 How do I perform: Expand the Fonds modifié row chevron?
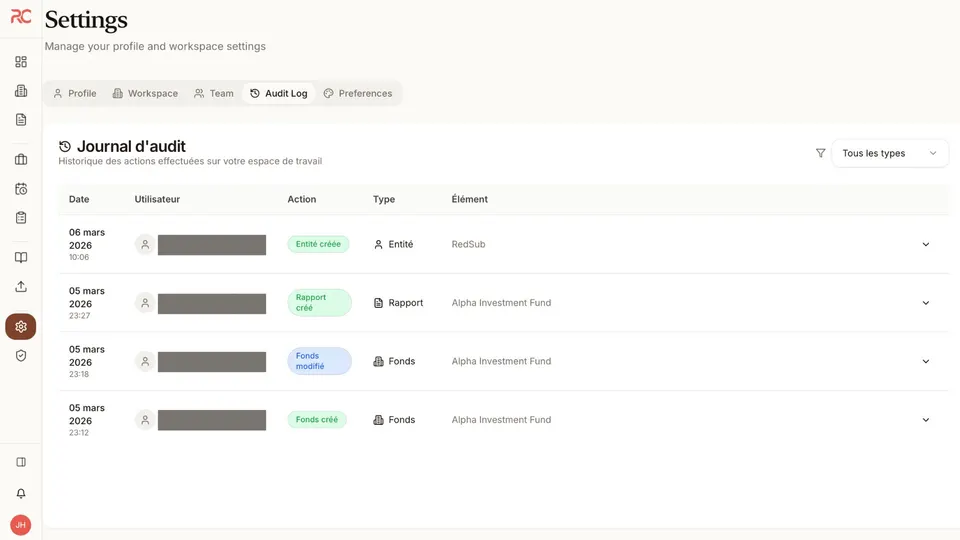pos(926,361)
